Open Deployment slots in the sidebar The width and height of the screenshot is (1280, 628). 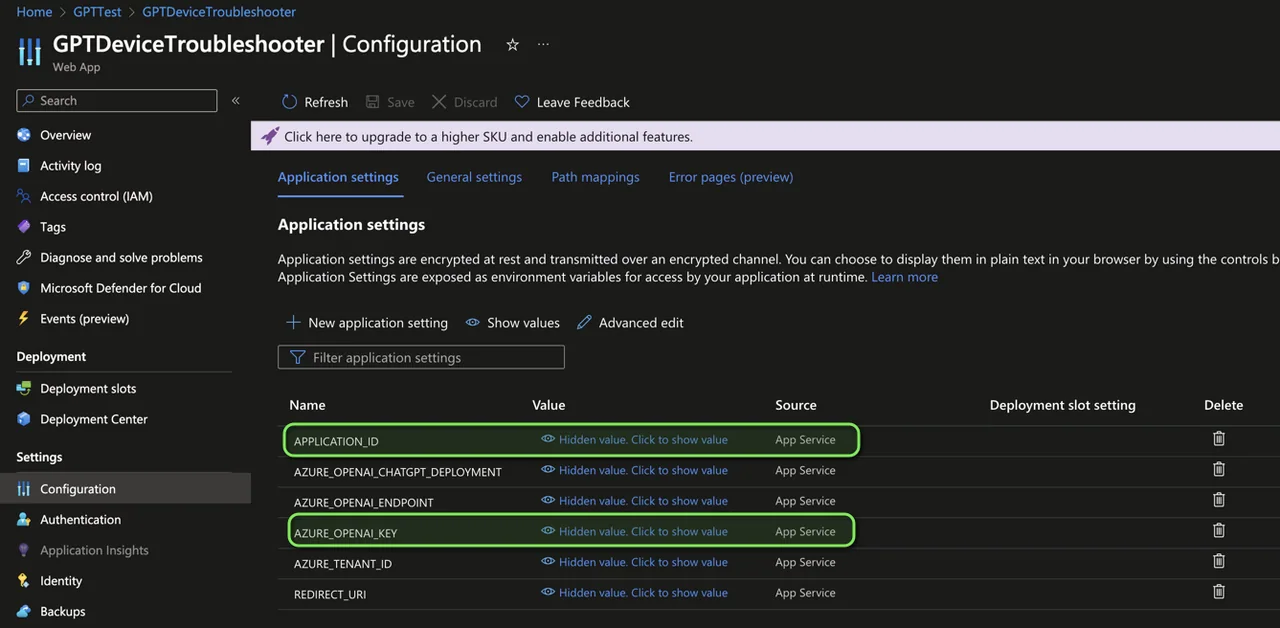point(88,389)
